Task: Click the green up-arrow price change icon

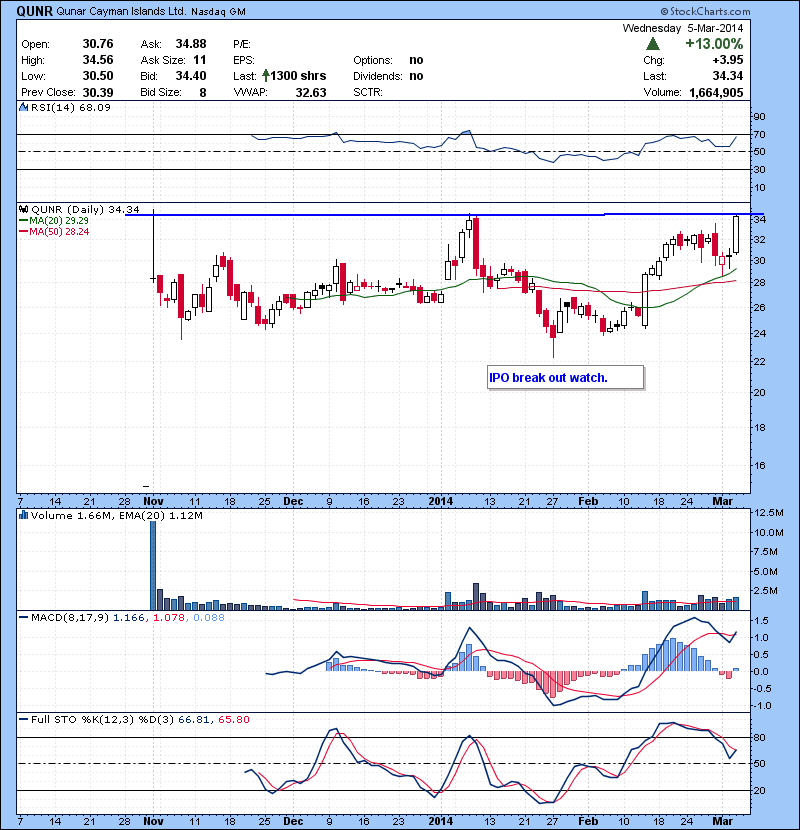Action: [x=653, y=44]
